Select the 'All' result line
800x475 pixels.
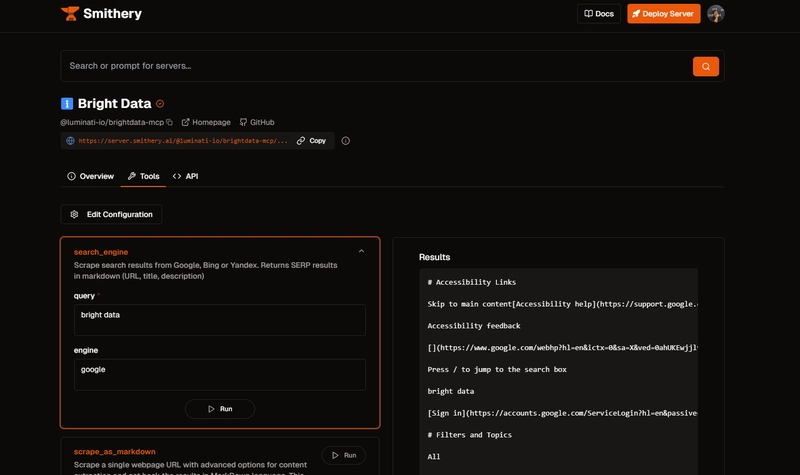434,457
